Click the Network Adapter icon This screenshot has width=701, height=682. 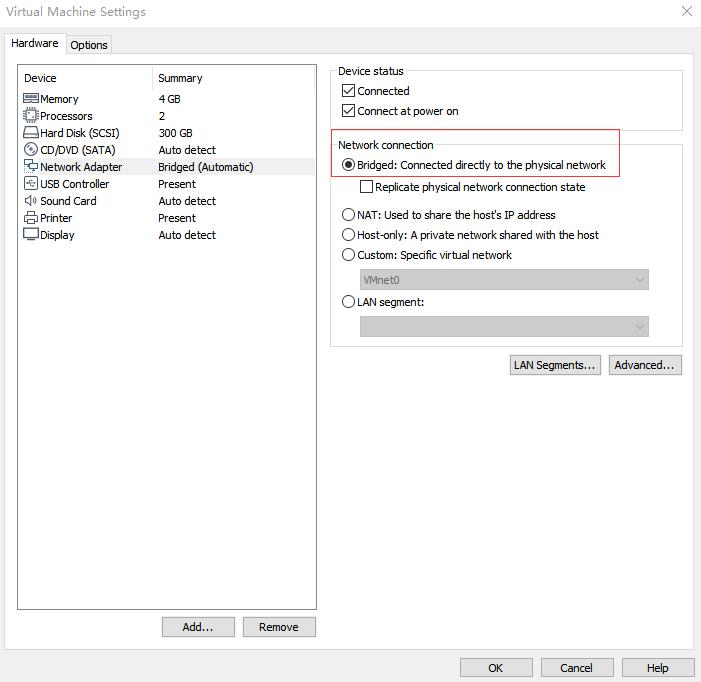tap(30, 166)
